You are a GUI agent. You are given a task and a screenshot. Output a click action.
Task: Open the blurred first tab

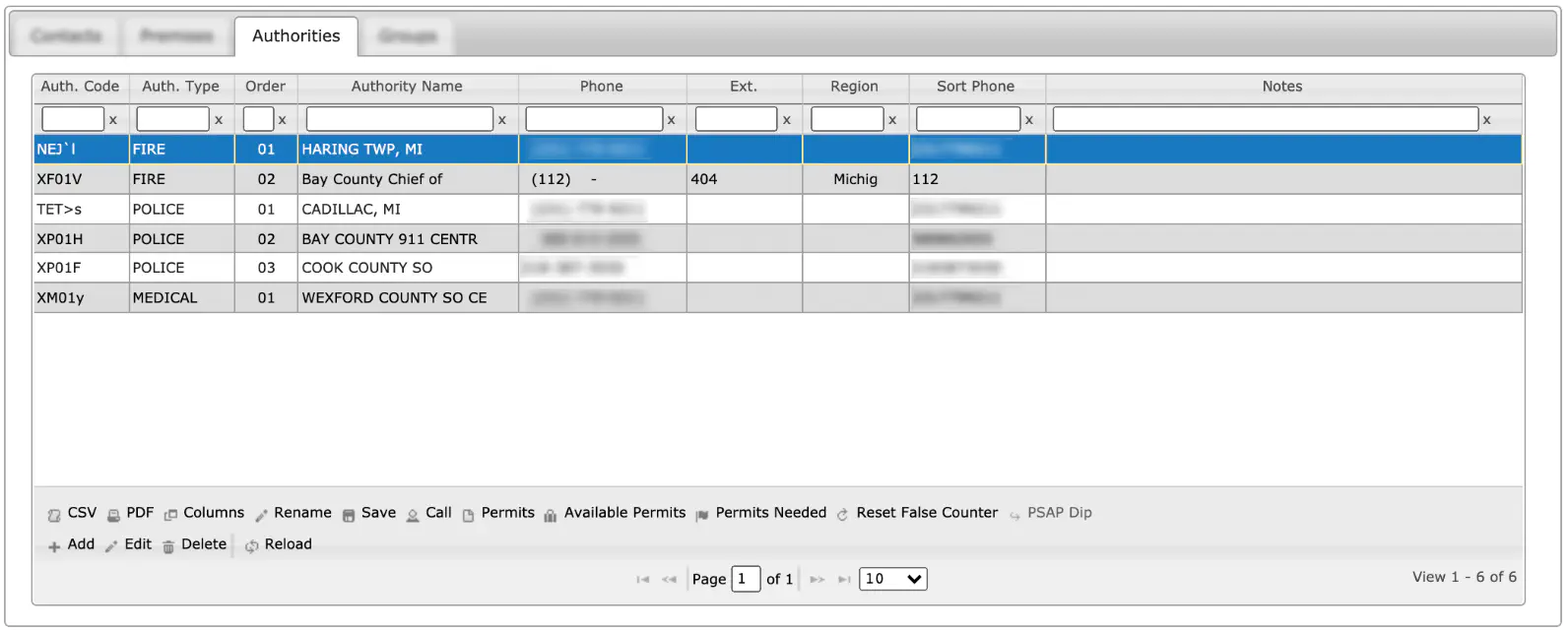pos(66,36)
